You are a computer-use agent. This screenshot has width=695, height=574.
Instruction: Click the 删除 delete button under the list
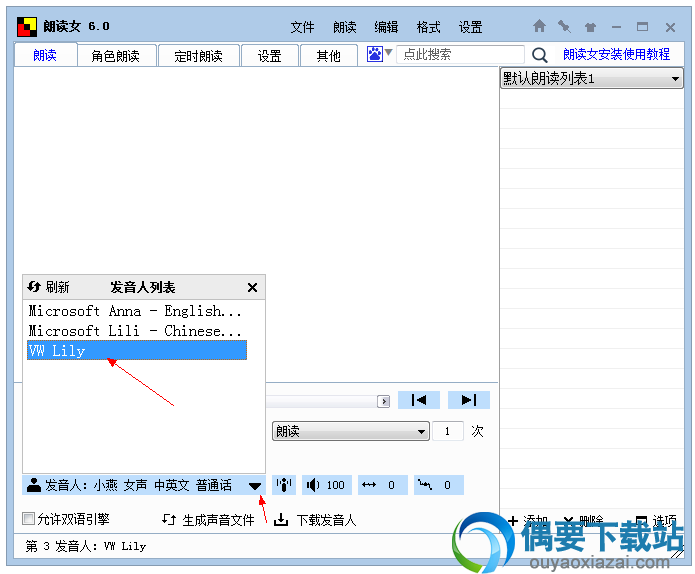click(x=583, y=520)
